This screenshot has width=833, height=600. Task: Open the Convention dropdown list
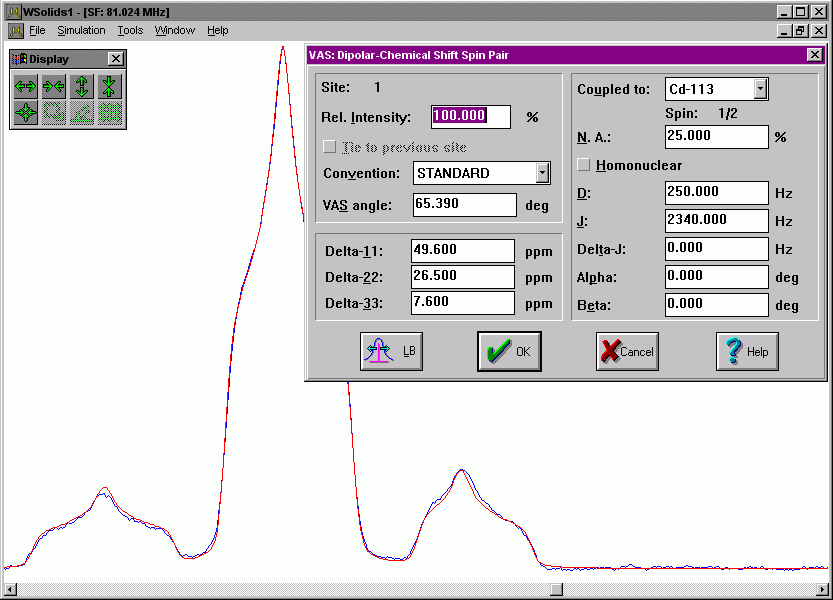[543, 172]
